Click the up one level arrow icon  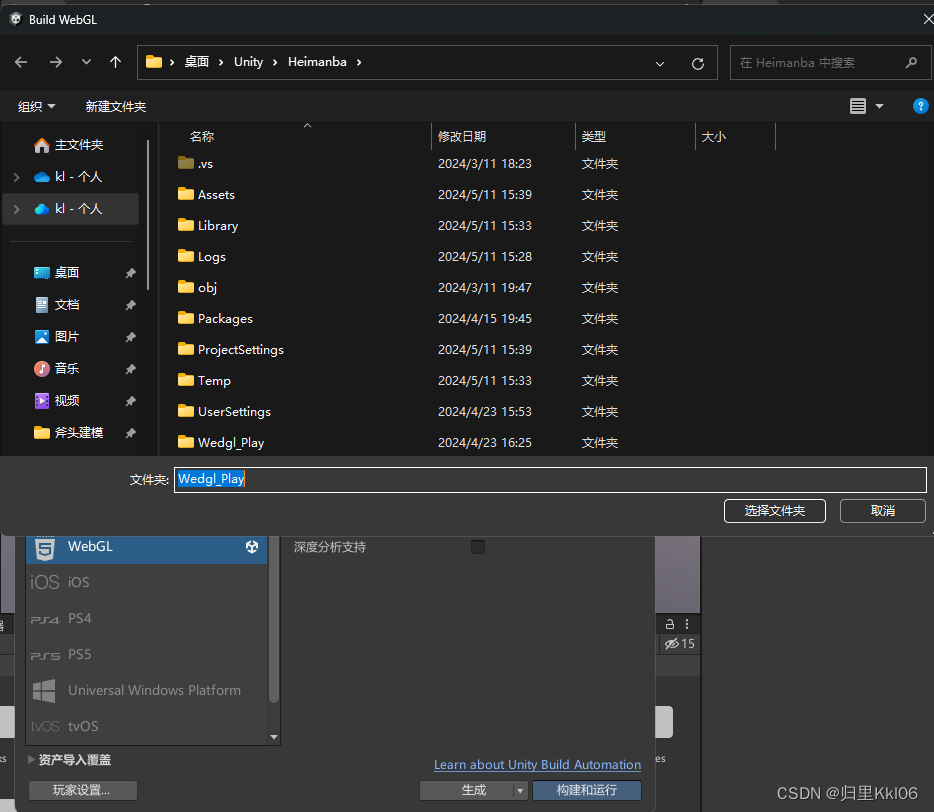[115, 62]
